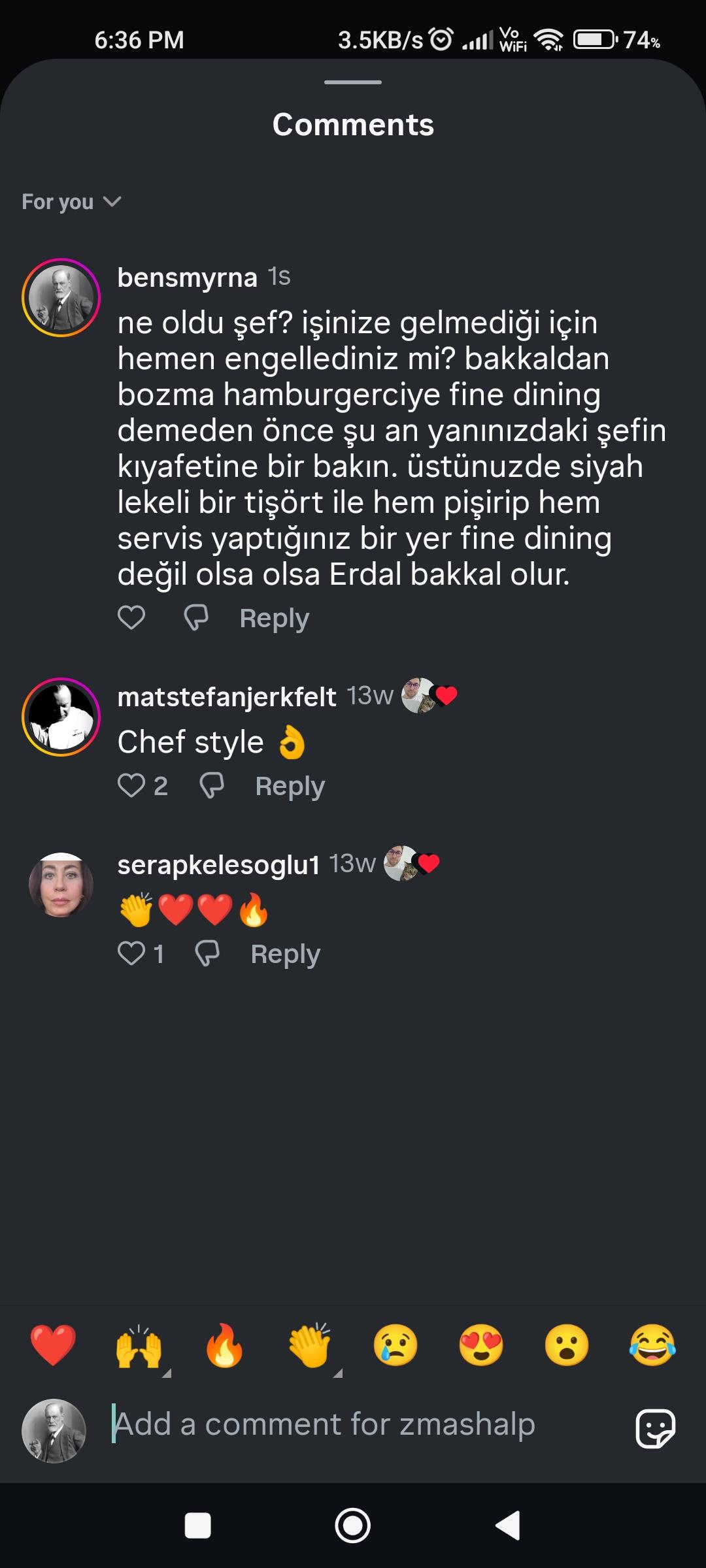
Task: Like the matstefanjerkfelt comment
Action: [x=131, y=785]
